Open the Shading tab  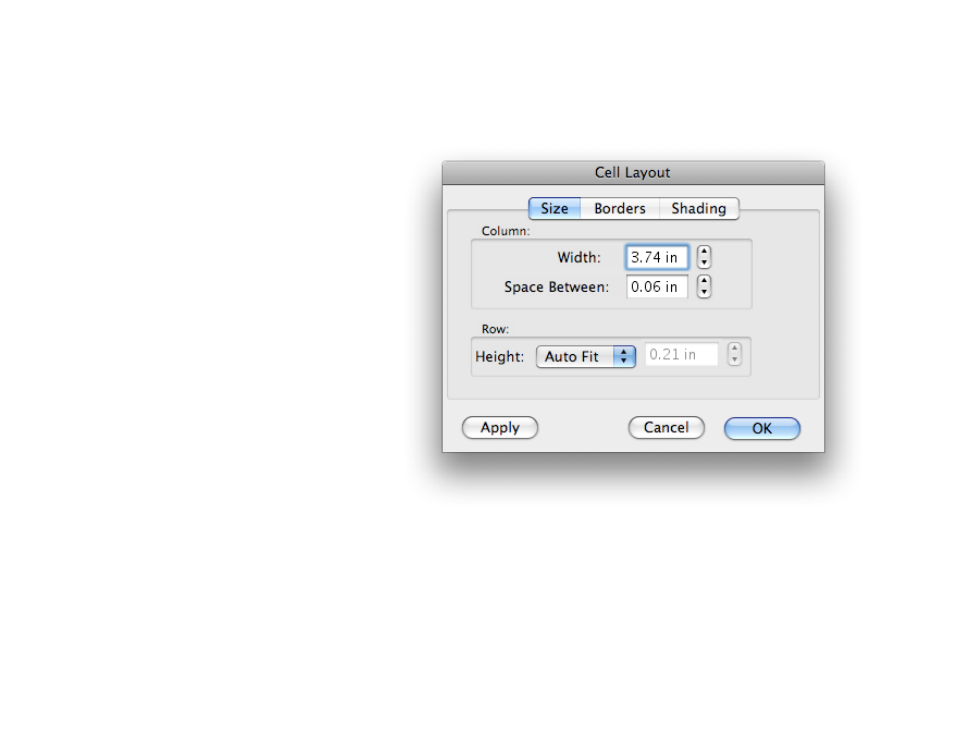tap(698, 208)
